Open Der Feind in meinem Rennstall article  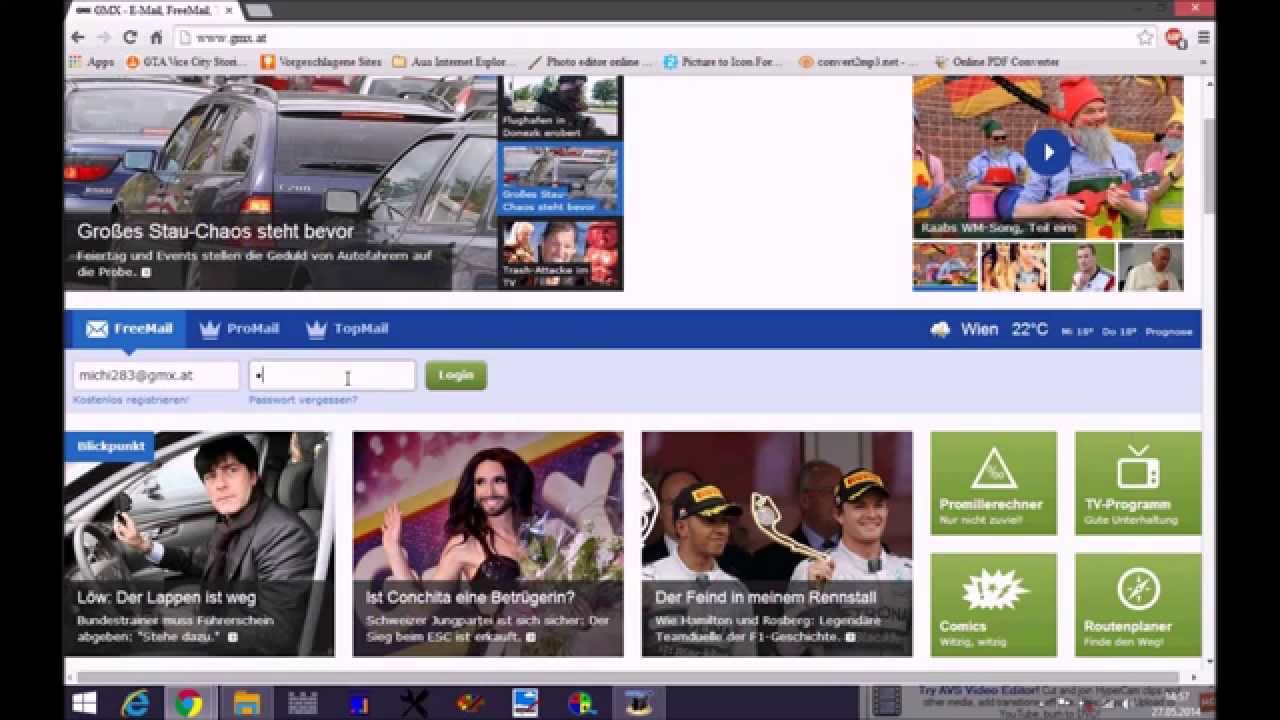777,544
